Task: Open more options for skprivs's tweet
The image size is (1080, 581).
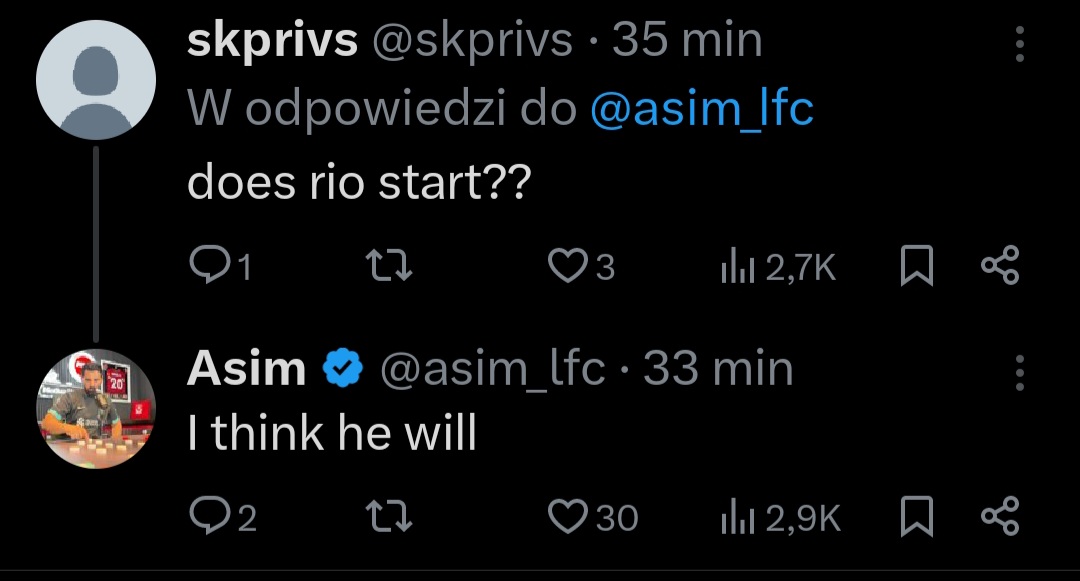Action: [x=1019, y=45]
